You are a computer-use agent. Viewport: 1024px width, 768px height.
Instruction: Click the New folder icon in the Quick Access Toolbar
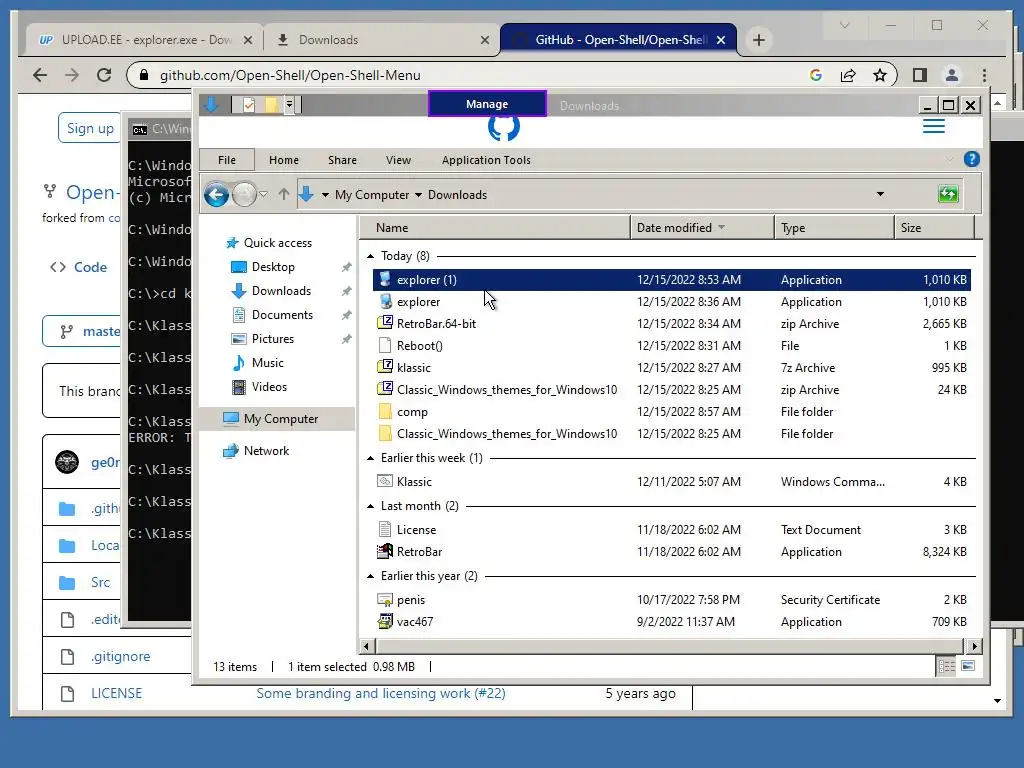[x=270, y=104]
